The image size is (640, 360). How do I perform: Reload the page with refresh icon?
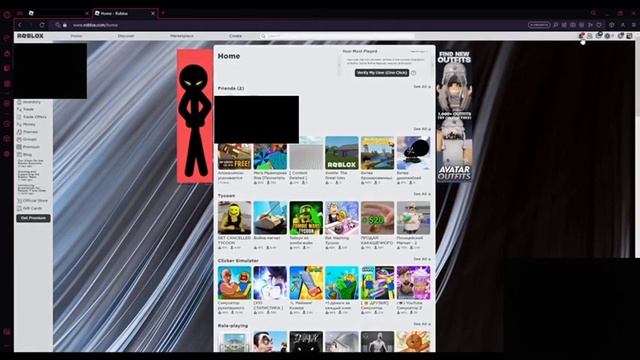(x=42, y=25)
